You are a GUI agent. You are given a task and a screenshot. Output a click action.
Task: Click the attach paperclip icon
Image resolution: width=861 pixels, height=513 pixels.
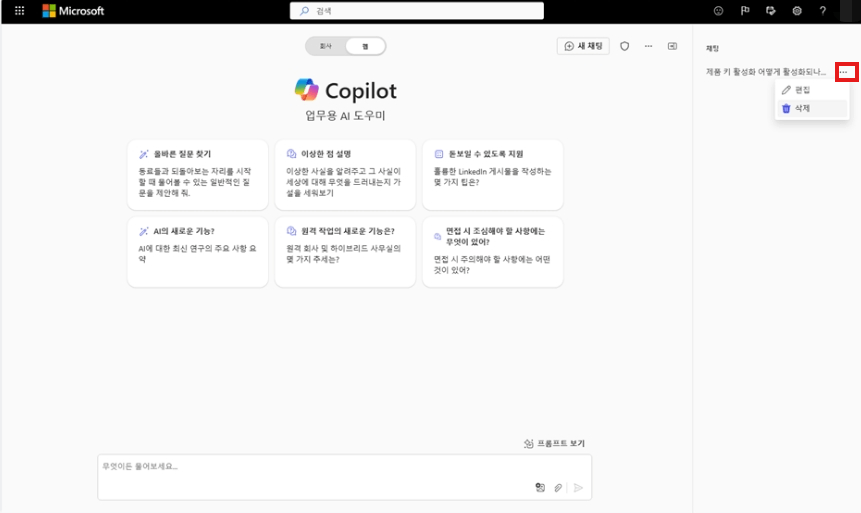558,488
